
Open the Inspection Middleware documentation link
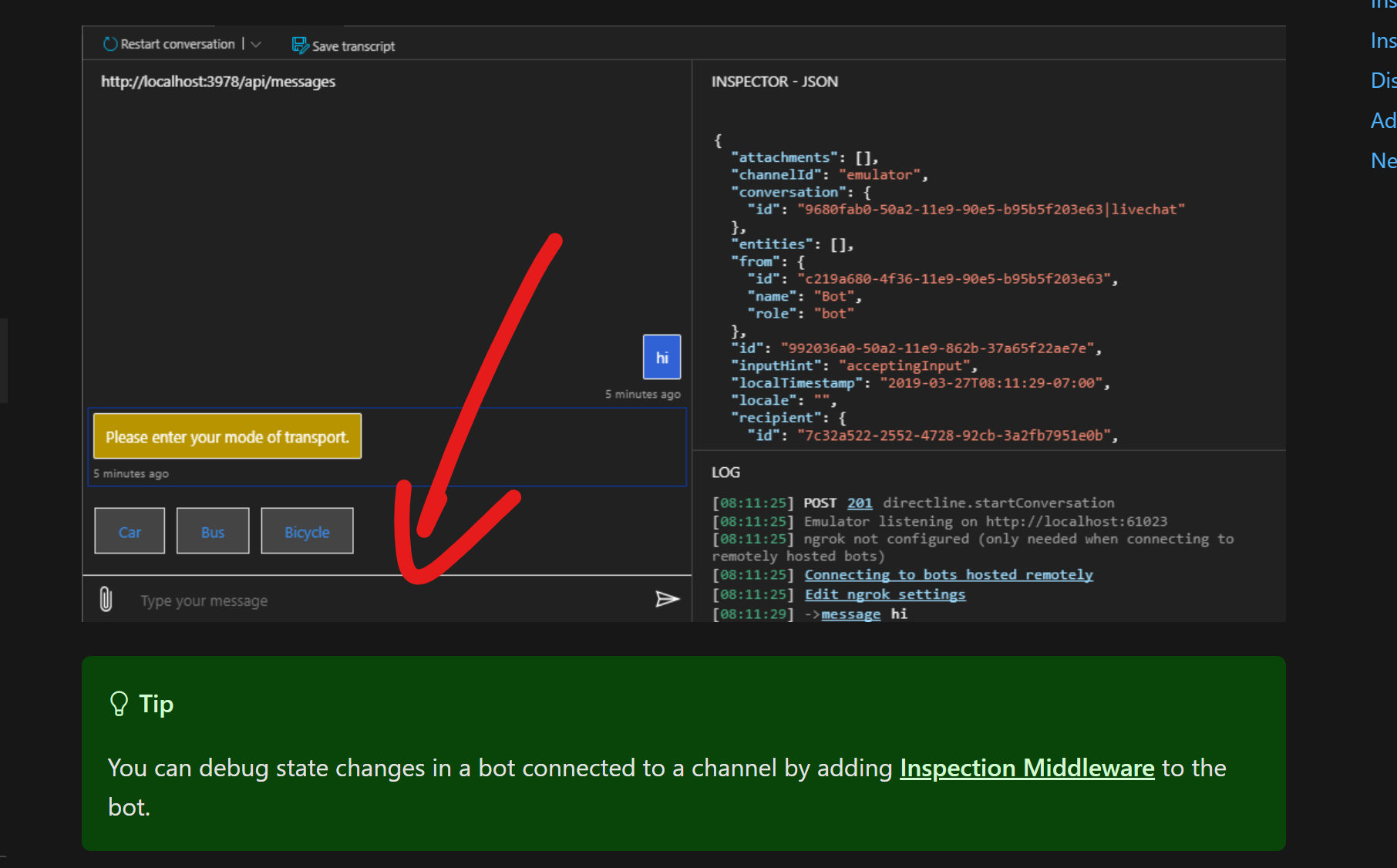(1025, 768)
